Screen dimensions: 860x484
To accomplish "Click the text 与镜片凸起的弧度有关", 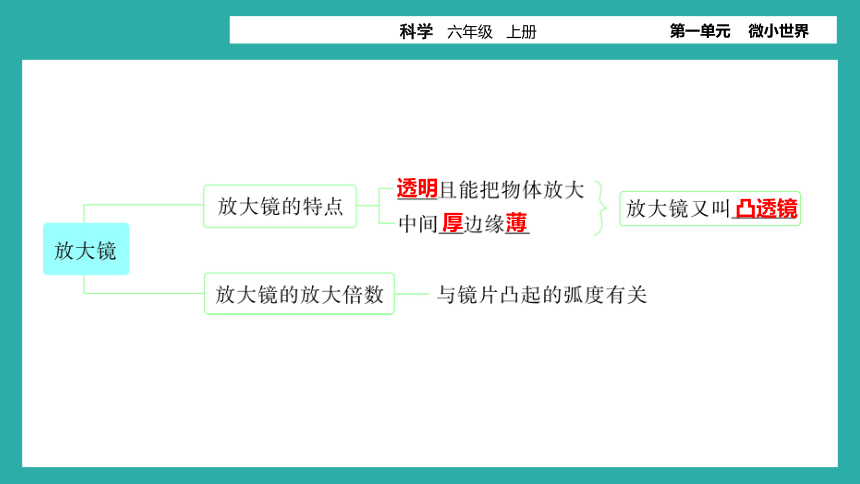I will (x=542, y=295).
